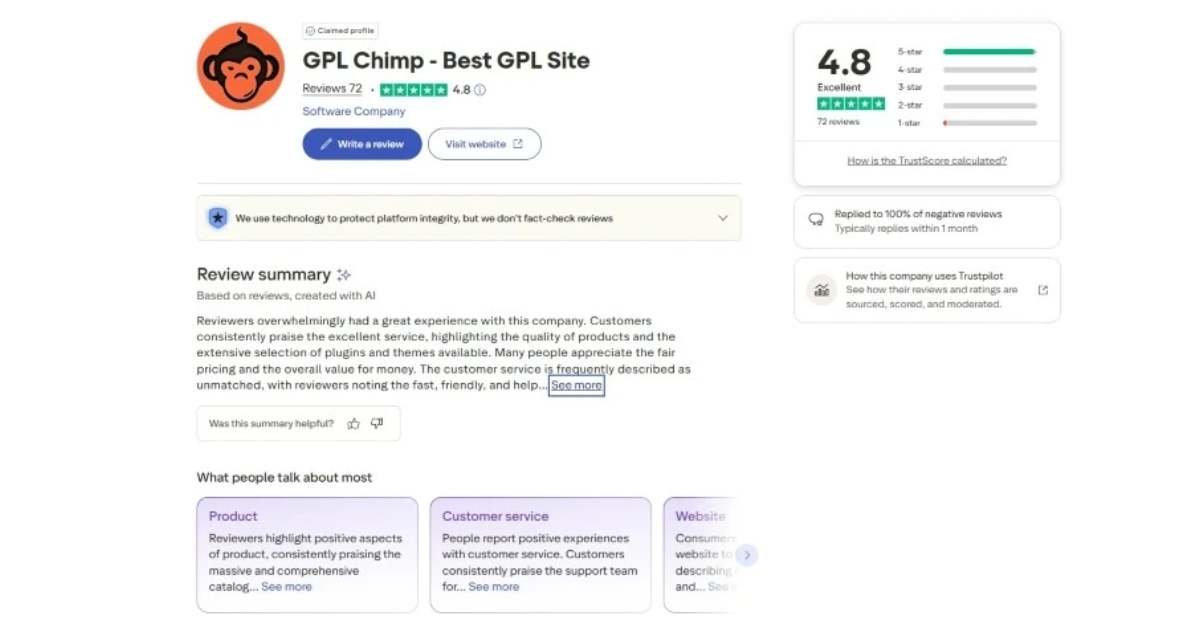This screenshot has height=628, width=1200.
Task: Click the 72 reviews text in score card
Action: click(x=838, y=122)
